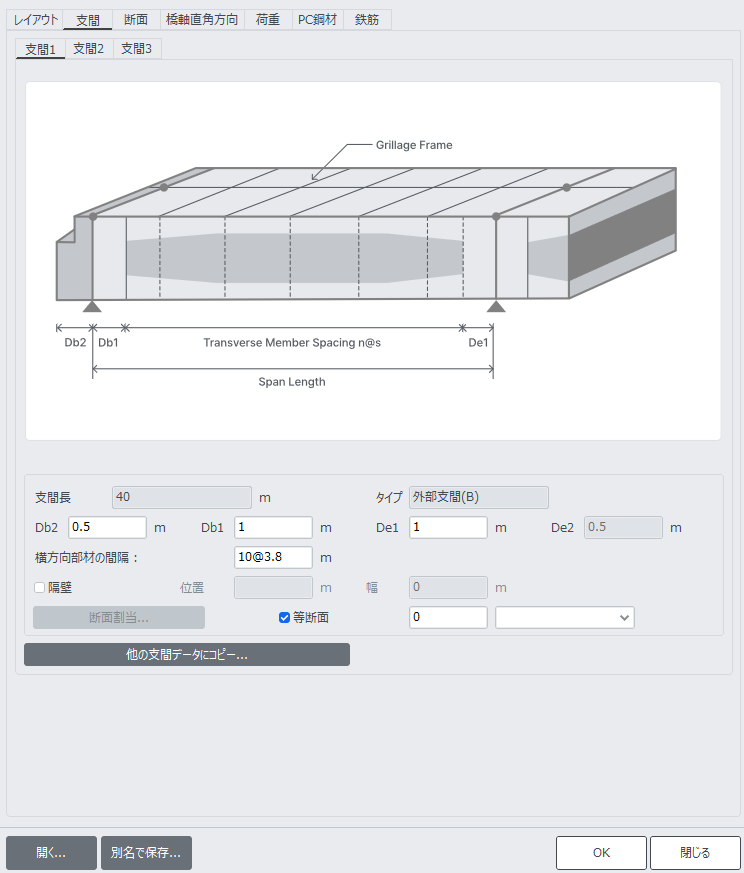Switch to the 支間3 sub-tab

coord(136,49)
